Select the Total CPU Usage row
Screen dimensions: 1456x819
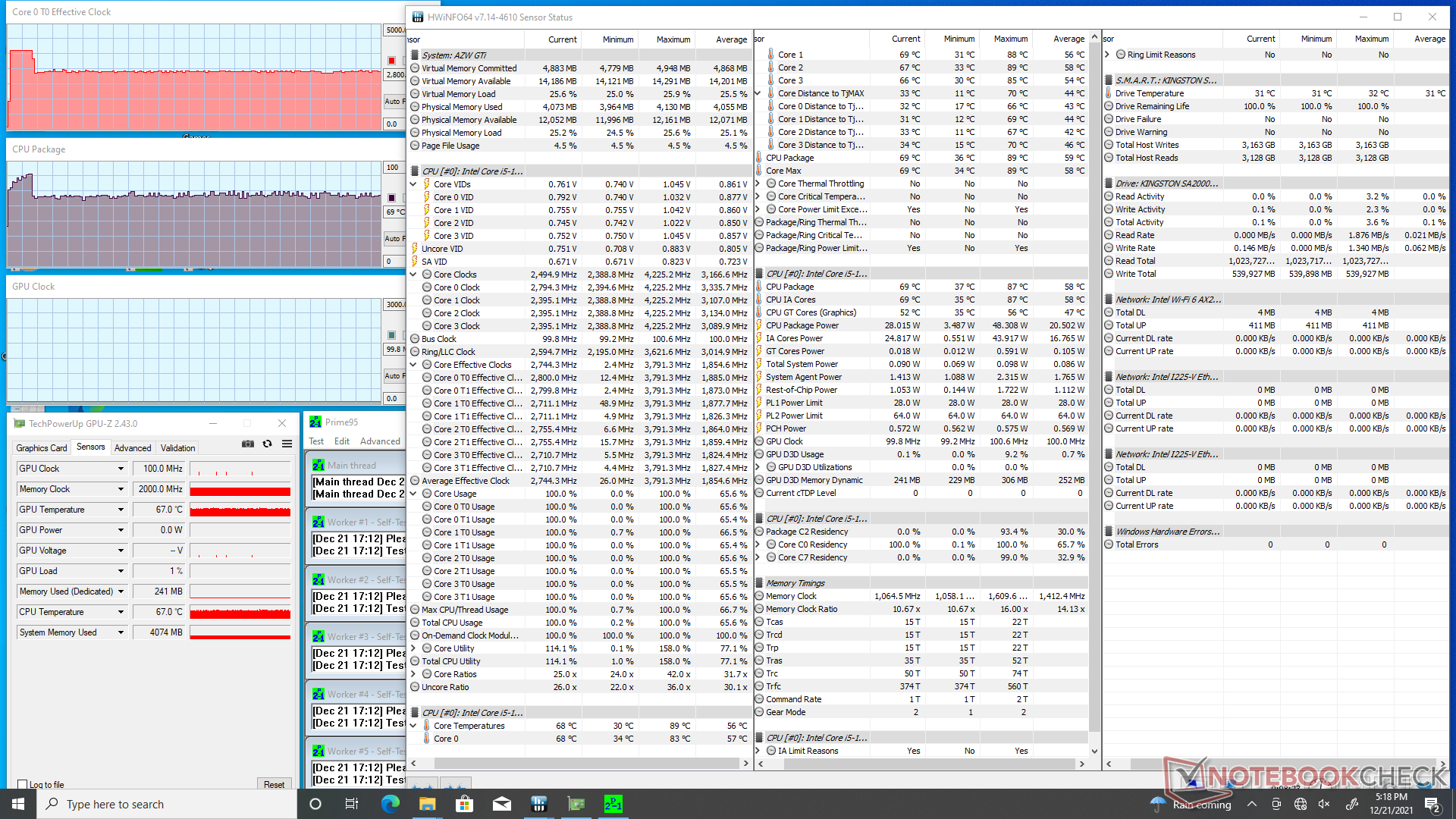click(x=580, y=623)
